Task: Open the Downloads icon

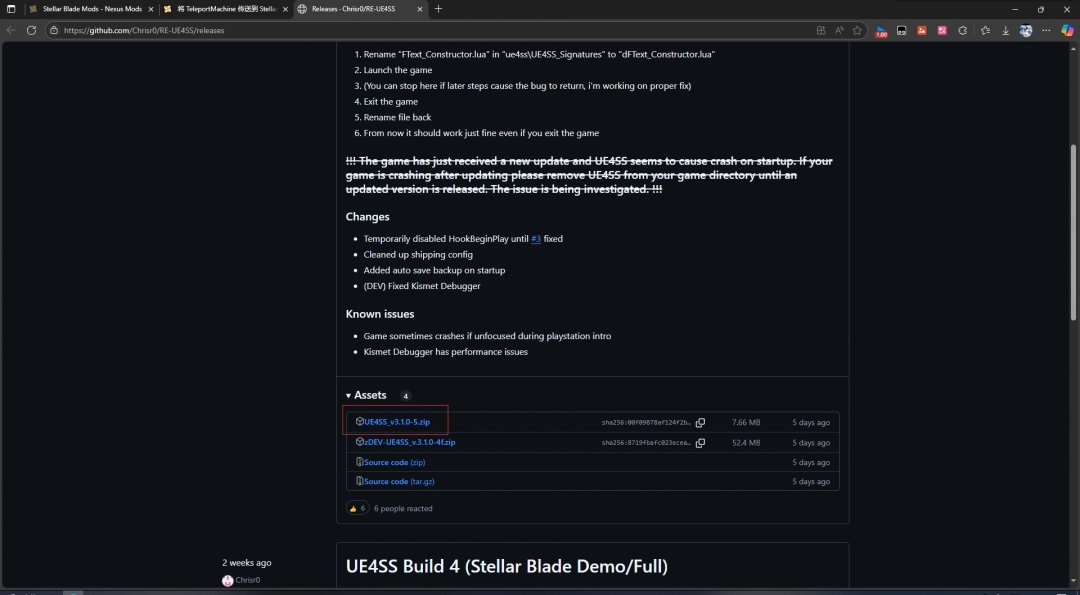Action: [x=1006, y=30]
